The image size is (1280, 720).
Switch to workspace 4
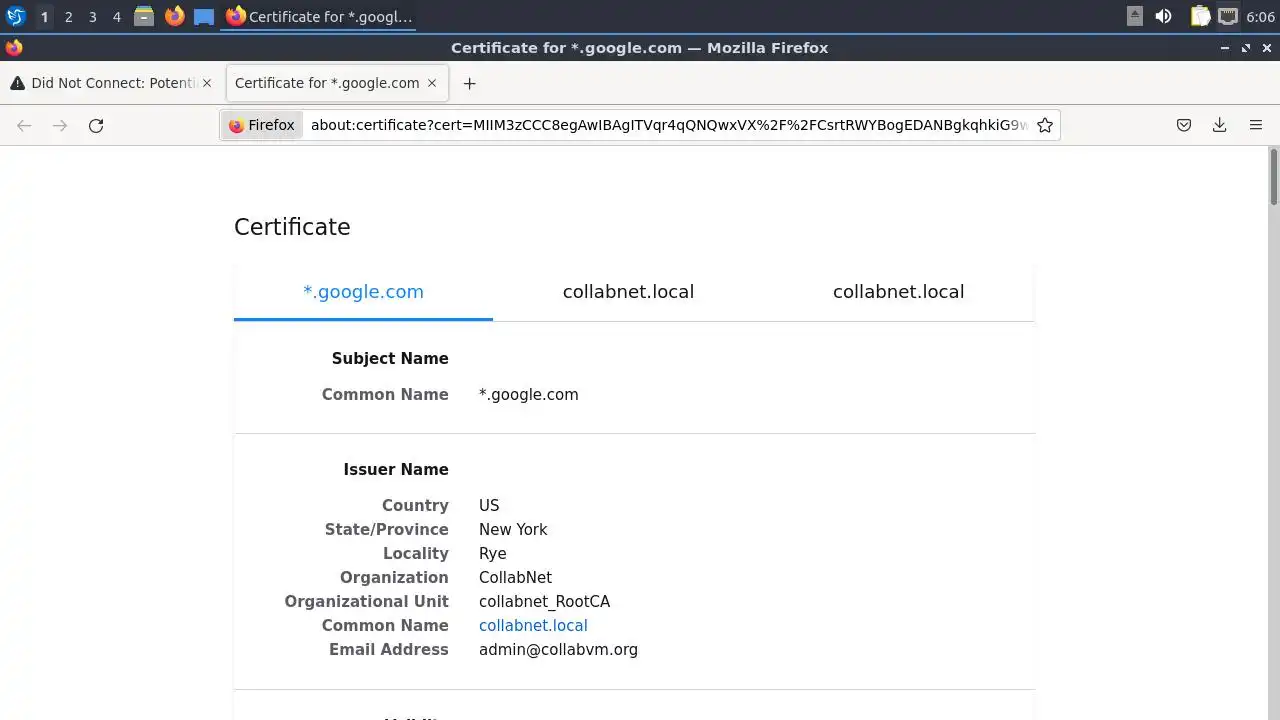(x=116, y=16)
